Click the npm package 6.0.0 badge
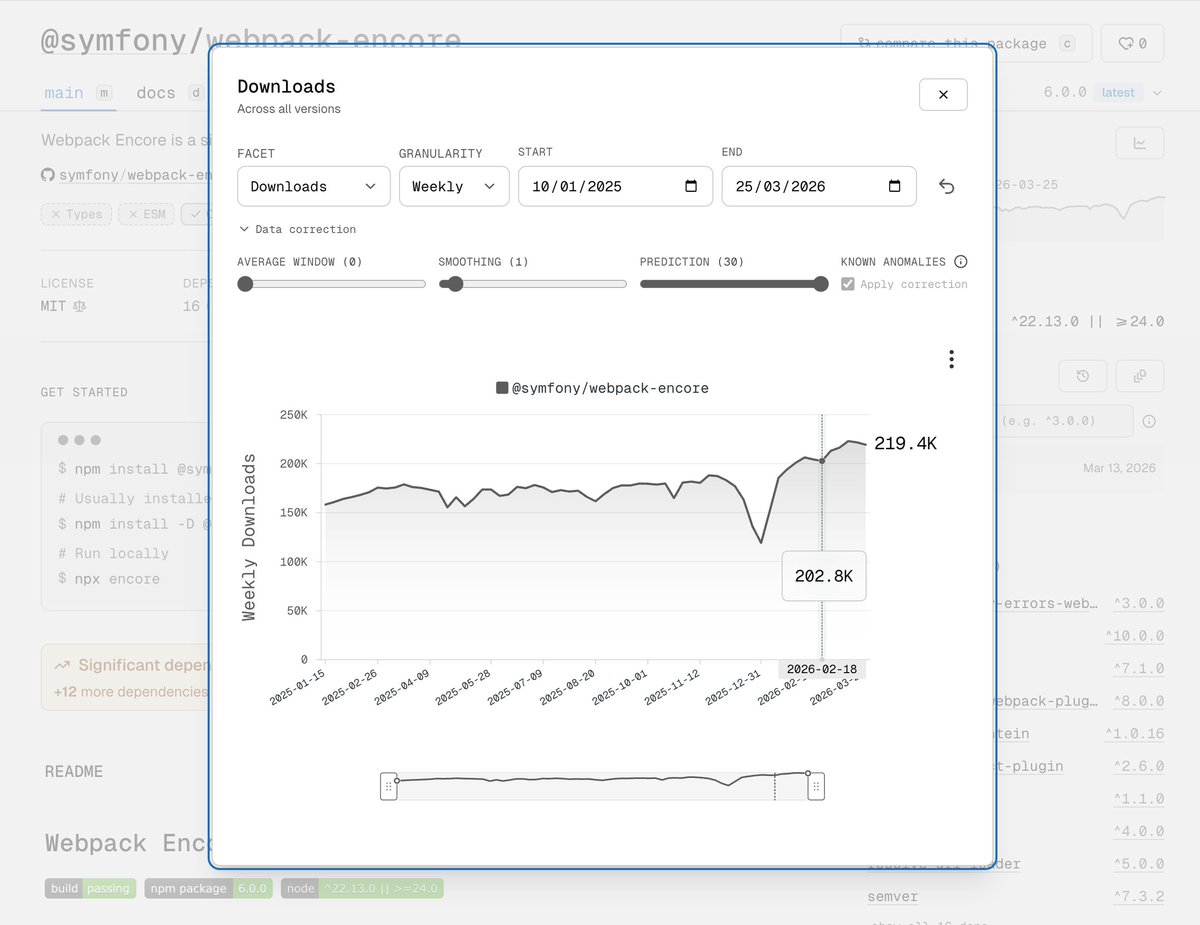Image resolution: width=1200 pixels, height=925 pixels. [x=208, y=888]
